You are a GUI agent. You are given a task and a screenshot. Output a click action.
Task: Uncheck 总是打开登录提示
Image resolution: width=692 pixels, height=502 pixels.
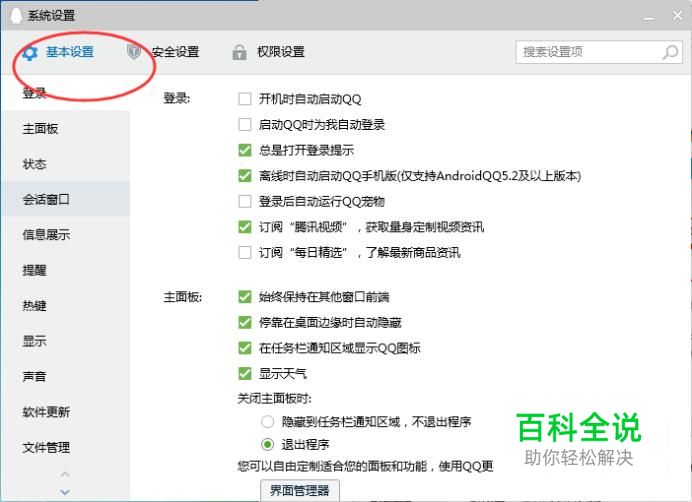point(244,150)
